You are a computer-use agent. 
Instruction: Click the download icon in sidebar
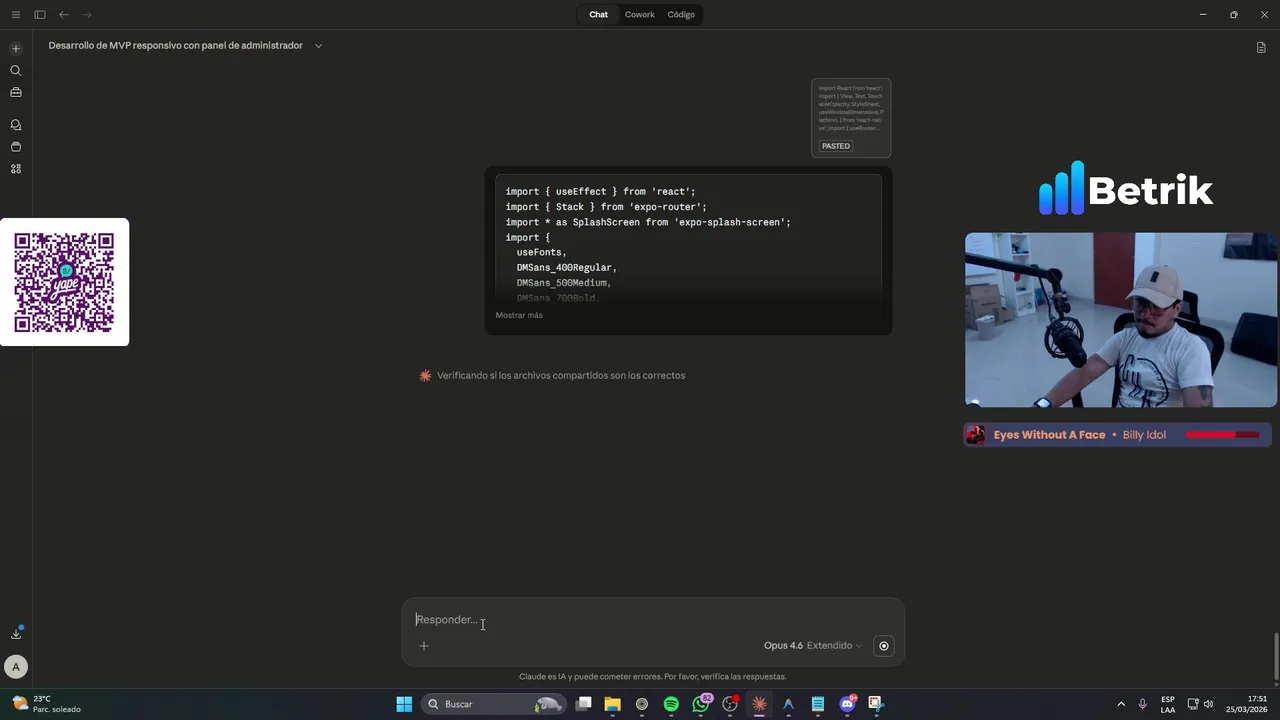16,633
